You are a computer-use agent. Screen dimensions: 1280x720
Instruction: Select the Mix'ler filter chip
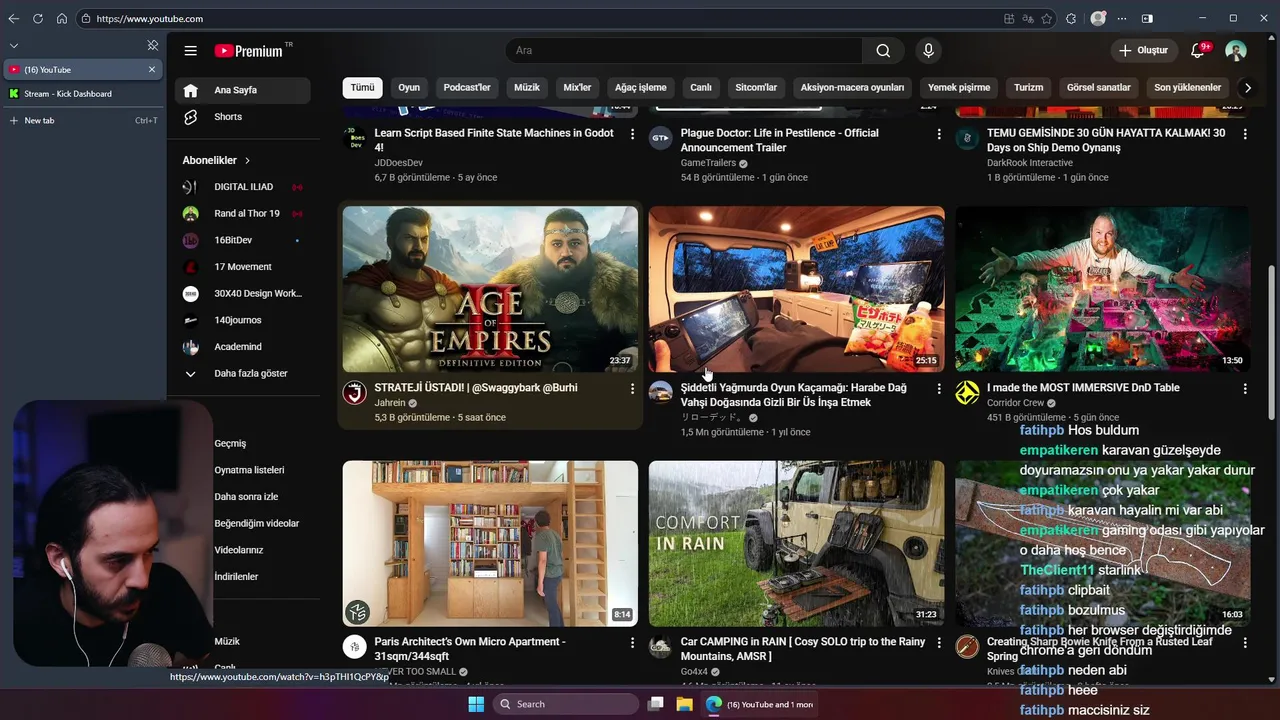(577, 88)
